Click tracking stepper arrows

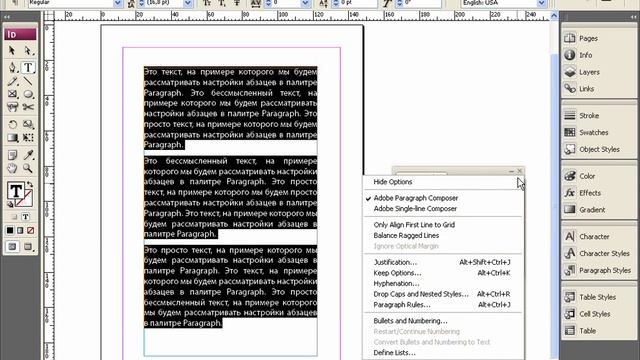pos(268,3)
